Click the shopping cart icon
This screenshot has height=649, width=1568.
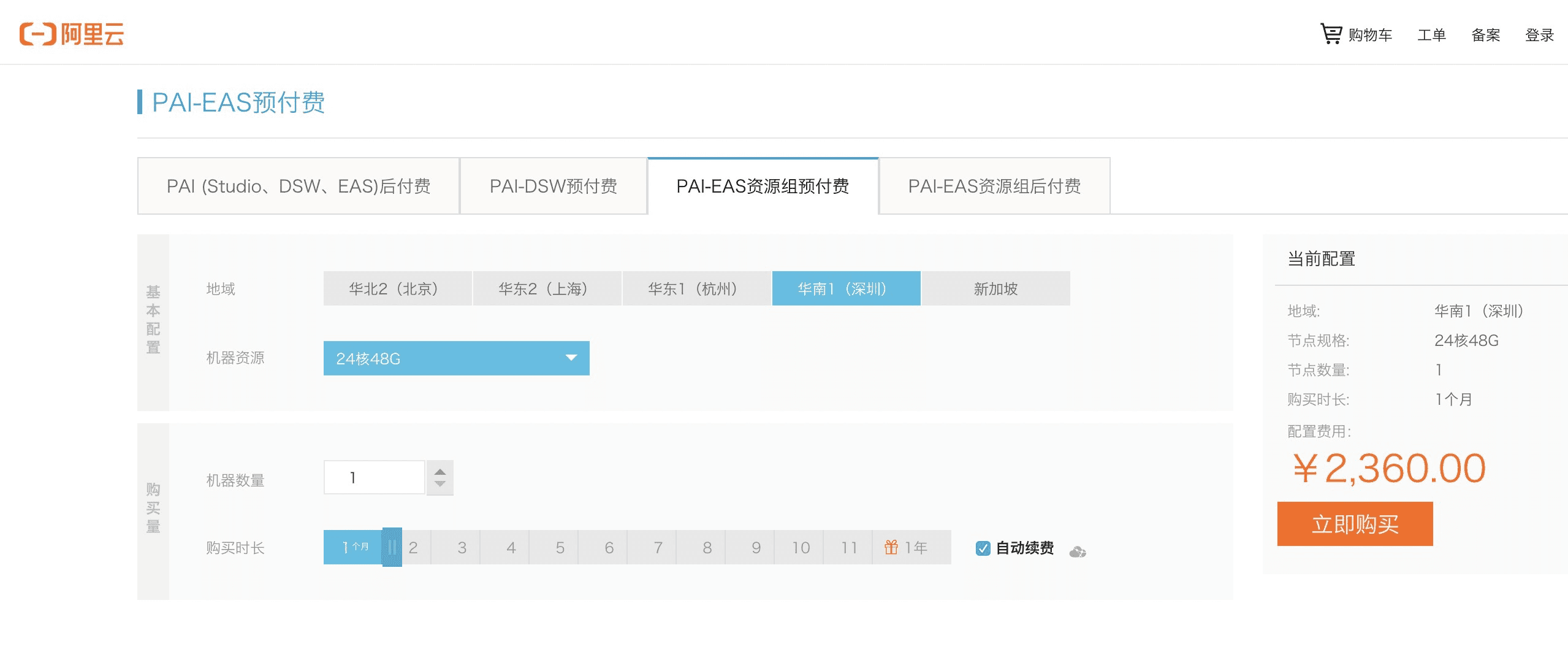click(1331, 34)
